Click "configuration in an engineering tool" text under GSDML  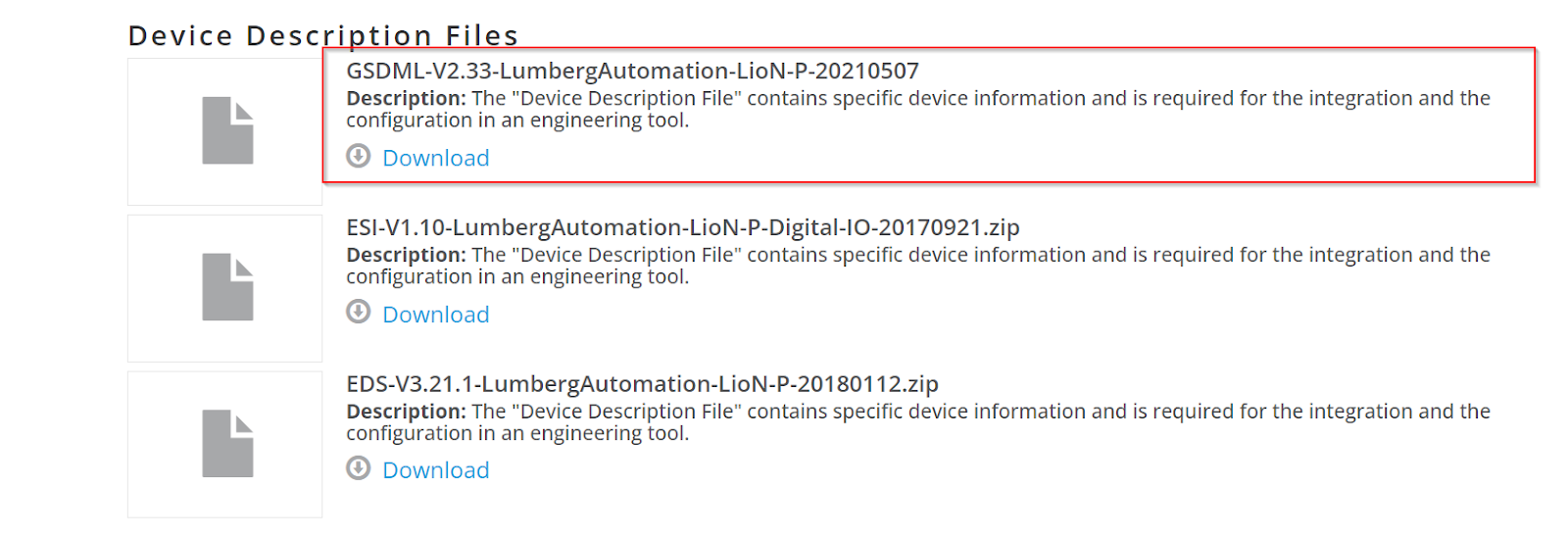tap(517, 121)
